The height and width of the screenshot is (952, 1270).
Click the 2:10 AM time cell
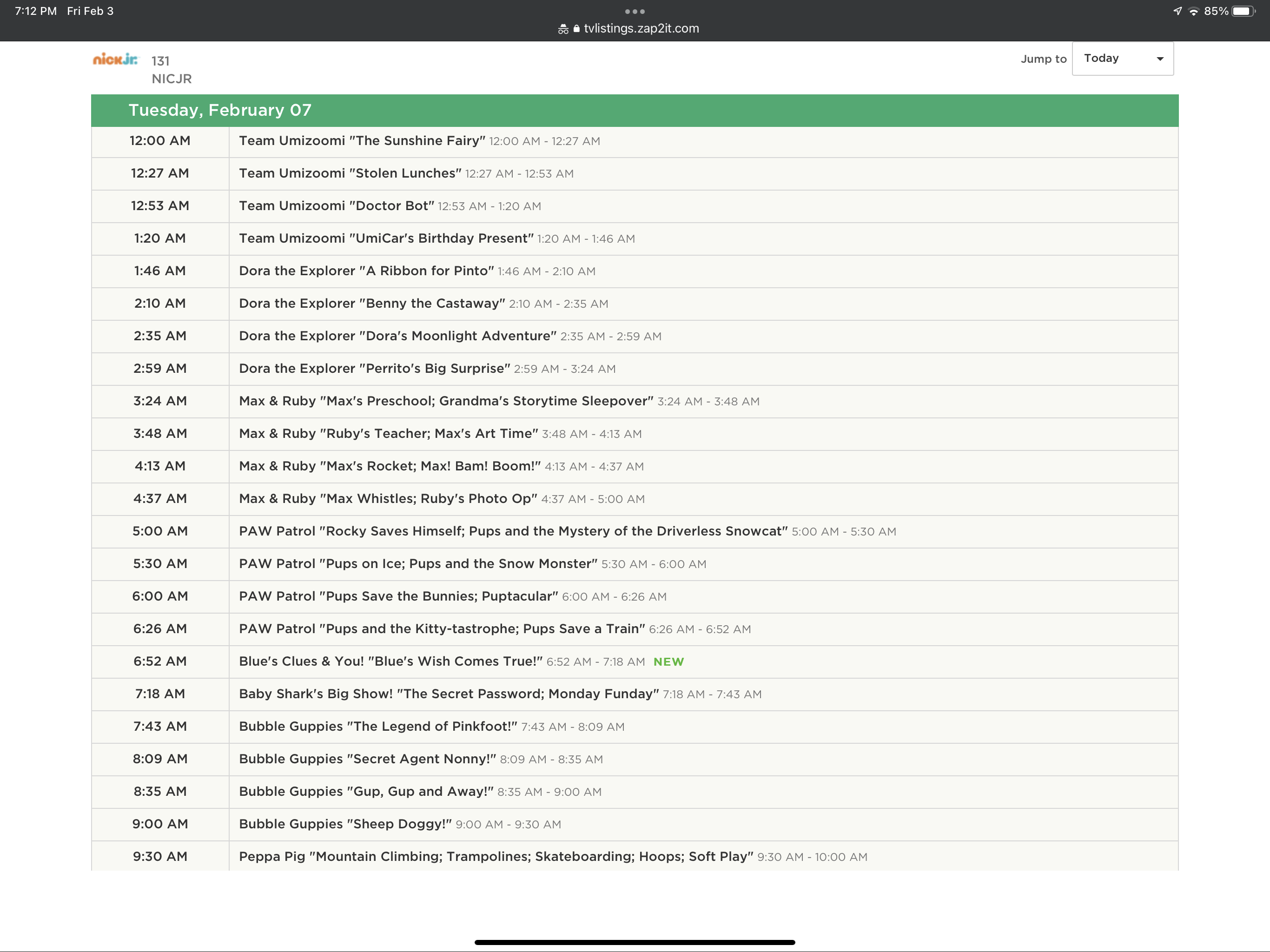click(x=160, y=304)
